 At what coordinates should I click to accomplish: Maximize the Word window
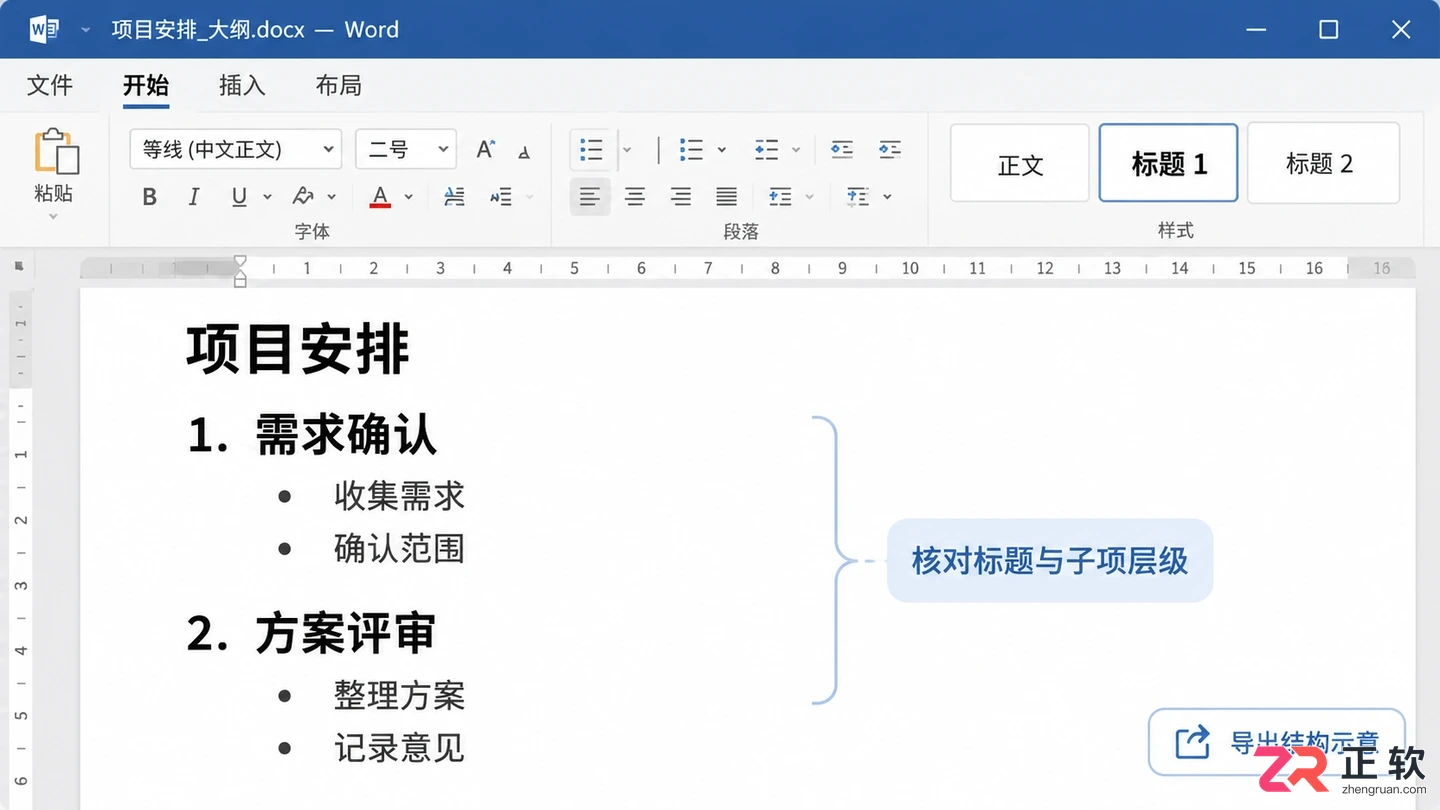[1329, 30]
